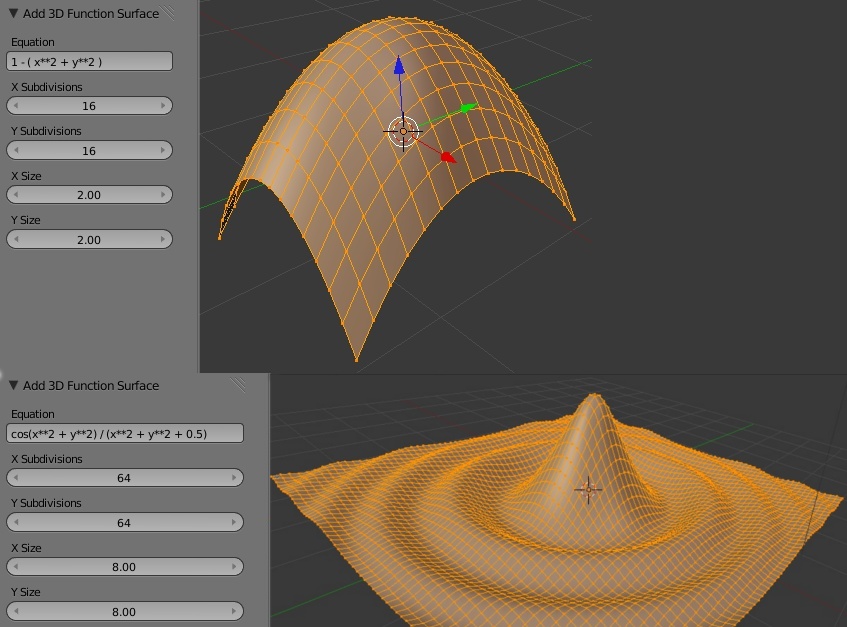Decrease bottom panel X Subdivisions value 64
This screenshot has height=627, width=847.
point(16,477)
